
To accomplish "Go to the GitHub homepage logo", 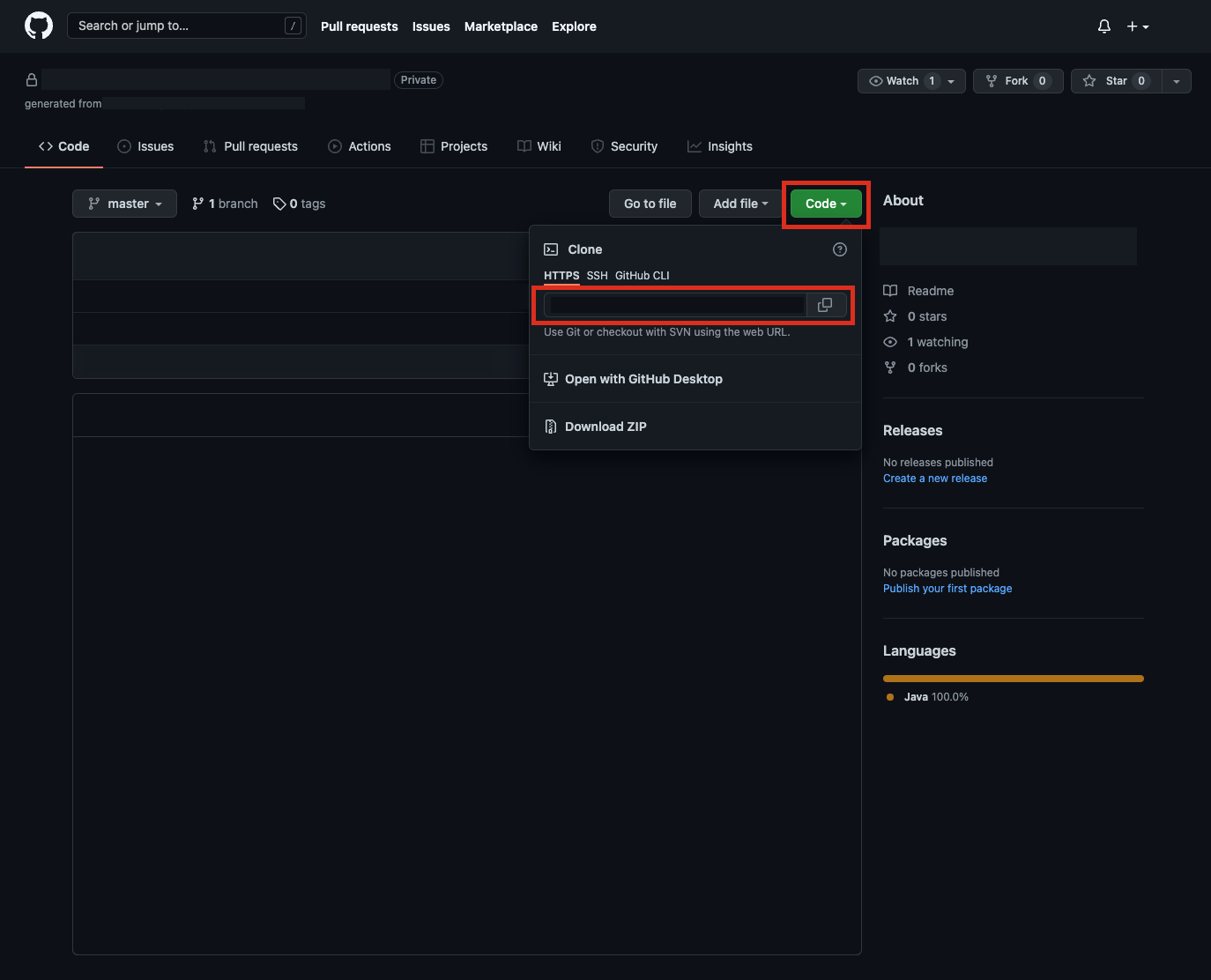I will tap(39, 26).
